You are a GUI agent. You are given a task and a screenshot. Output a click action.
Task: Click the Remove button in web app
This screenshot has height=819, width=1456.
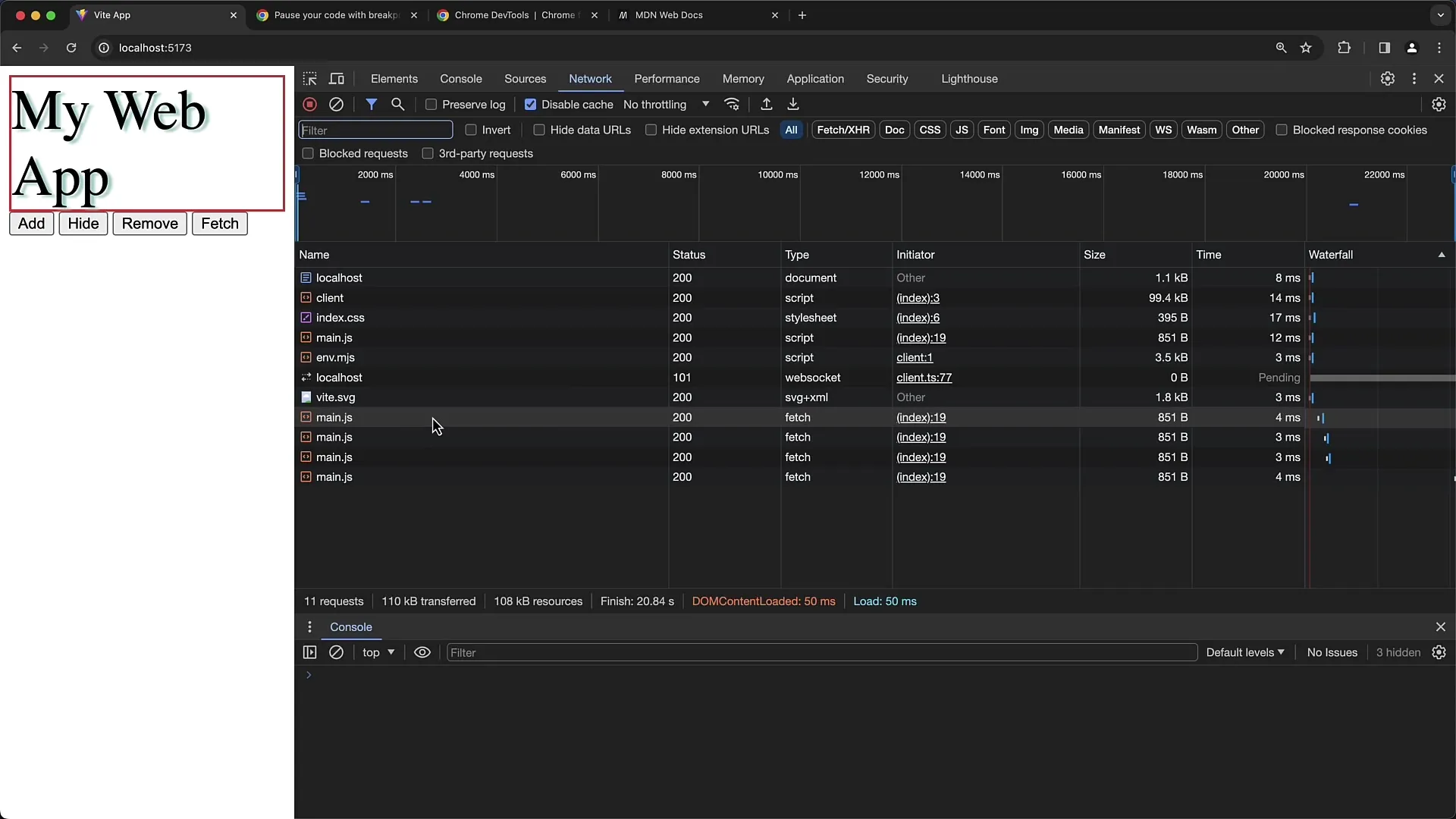[x=150, y=223]
